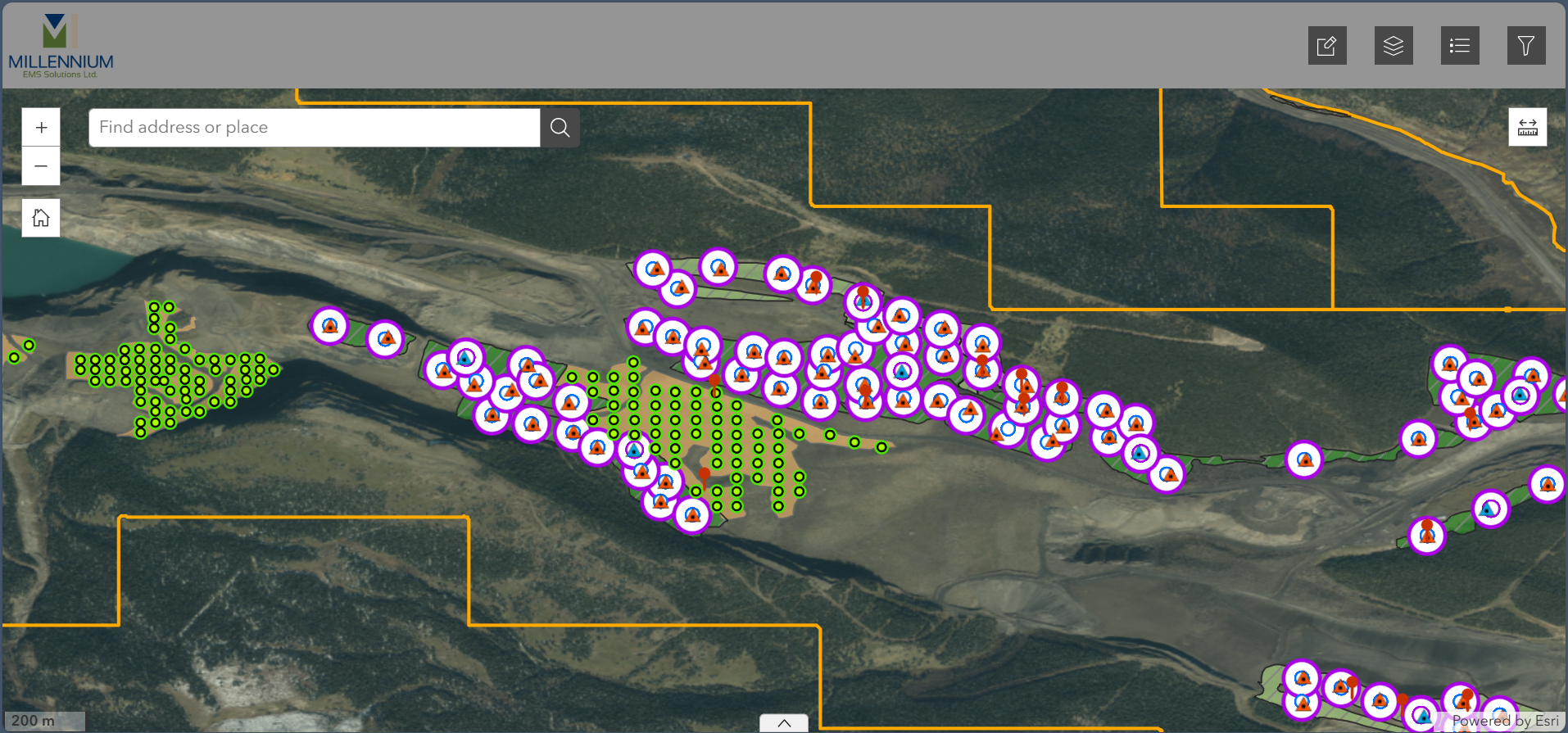Activate the Measurement ruler tool
The width and height of the screenshot is (1568, 733).
click(1527, 127)
